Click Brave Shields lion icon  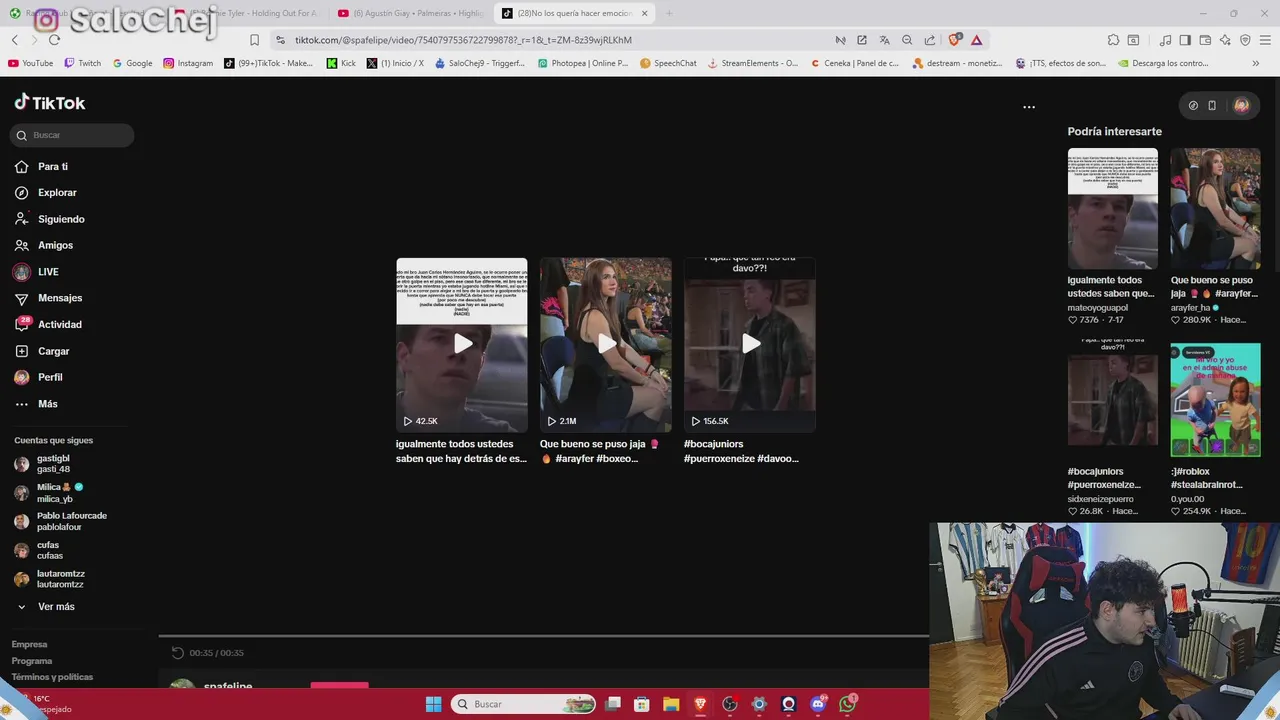click(x=954, y=40)
